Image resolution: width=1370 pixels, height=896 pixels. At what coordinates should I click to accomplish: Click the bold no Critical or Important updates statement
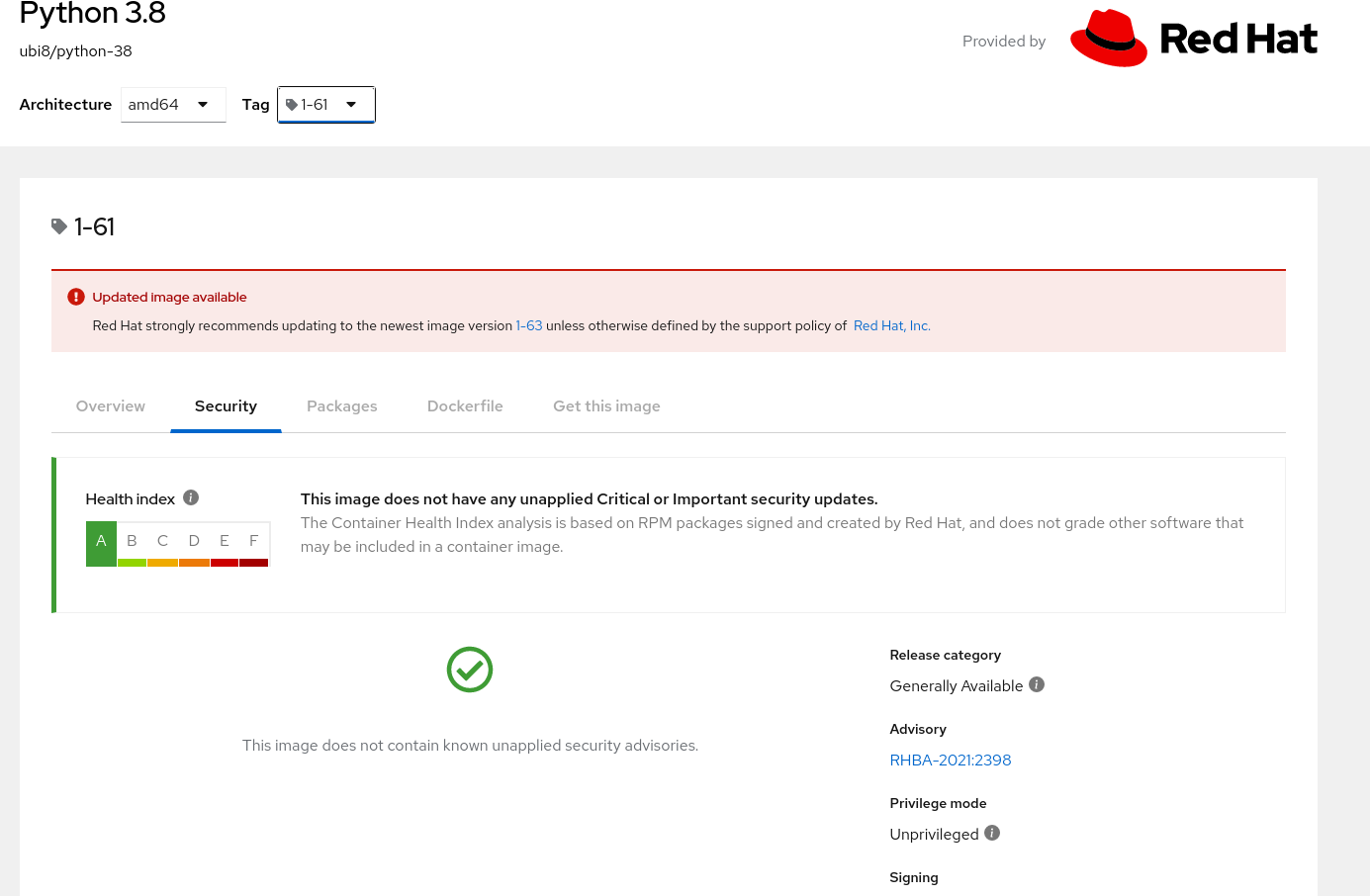click(590, 499)
